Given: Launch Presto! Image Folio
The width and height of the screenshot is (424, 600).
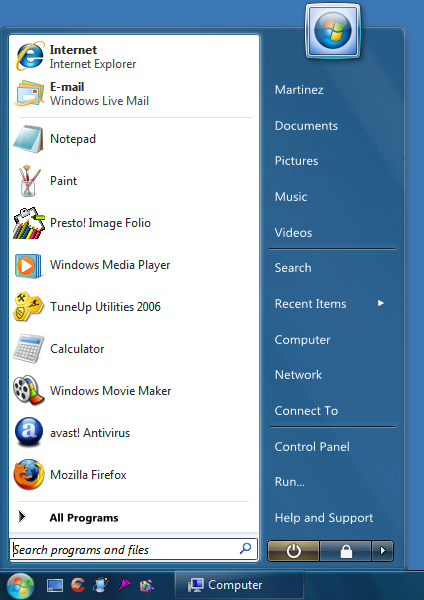Looking at the screenshot, I should 134,223.
